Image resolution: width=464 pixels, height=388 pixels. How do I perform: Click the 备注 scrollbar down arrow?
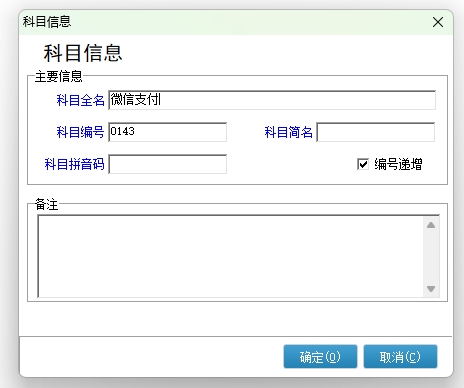(431, 288)
